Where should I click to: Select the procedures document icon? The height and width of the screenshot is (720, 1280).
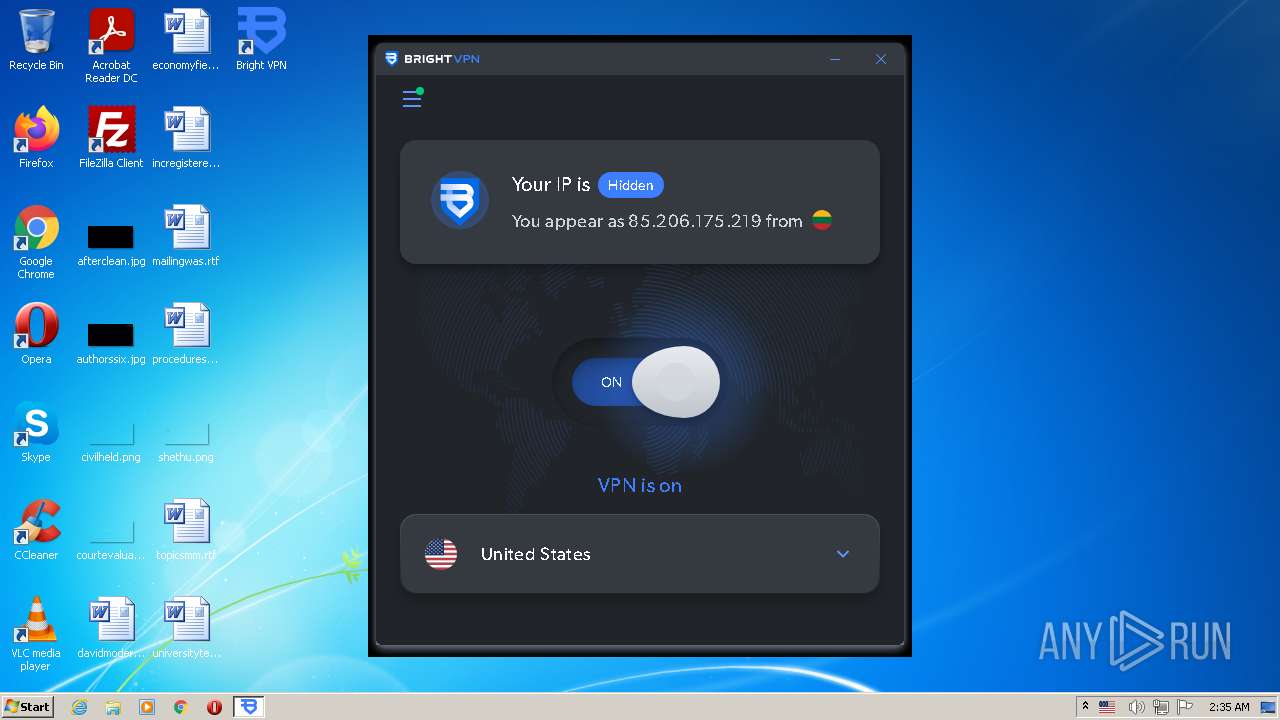[186, 334]
